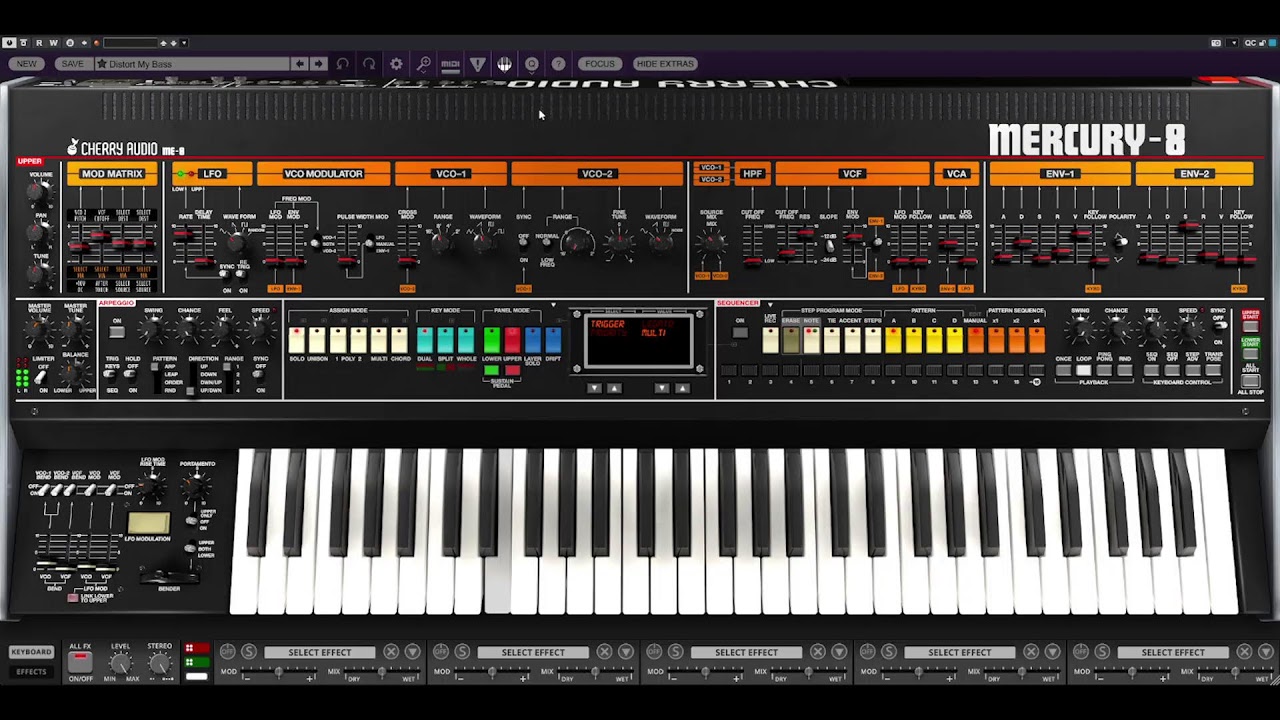Enable SOLO assign mode button
The height and width of the screenshot is (720, 1280).
(x=297, y=341)
